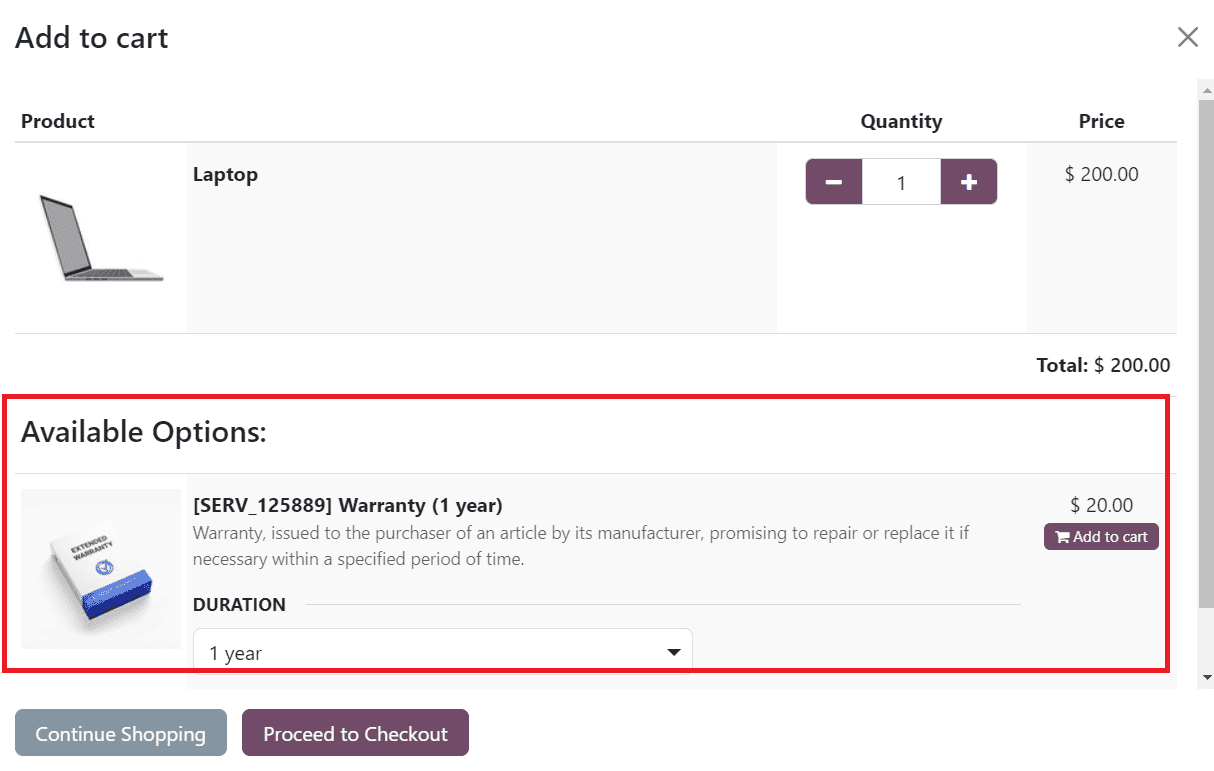Proceed to Checkout
The image size is (1214, 771).
click(x=355, y=733)
